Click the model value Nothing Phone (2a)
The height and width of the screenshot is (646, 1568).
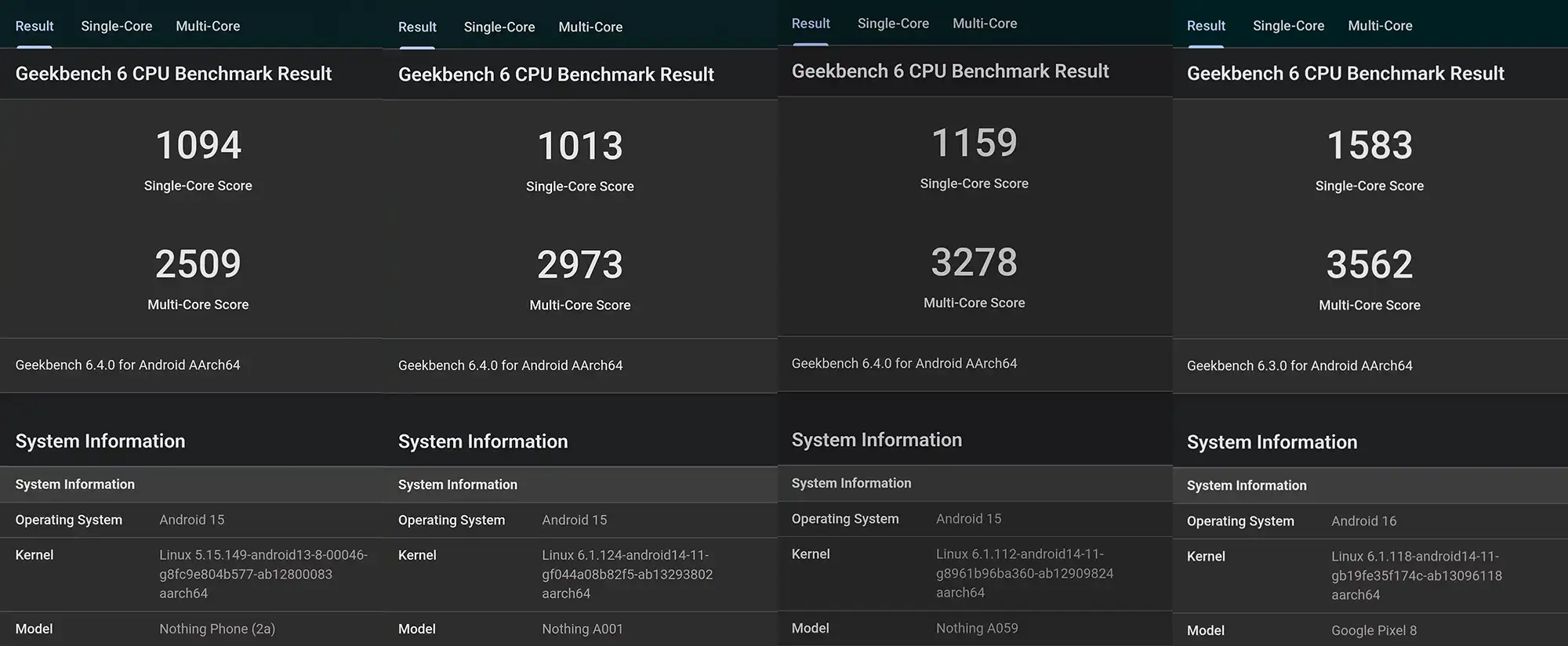(217, 629)
